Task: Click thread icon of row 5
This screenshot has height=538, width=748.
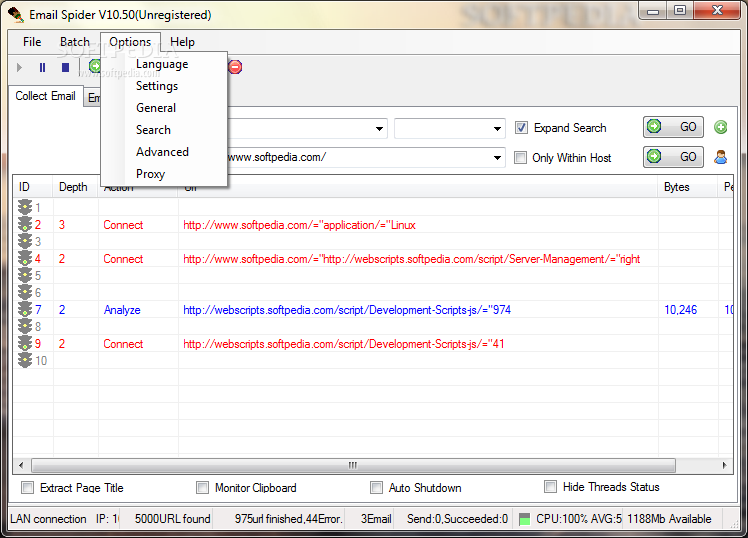Action: pos(25,276)
